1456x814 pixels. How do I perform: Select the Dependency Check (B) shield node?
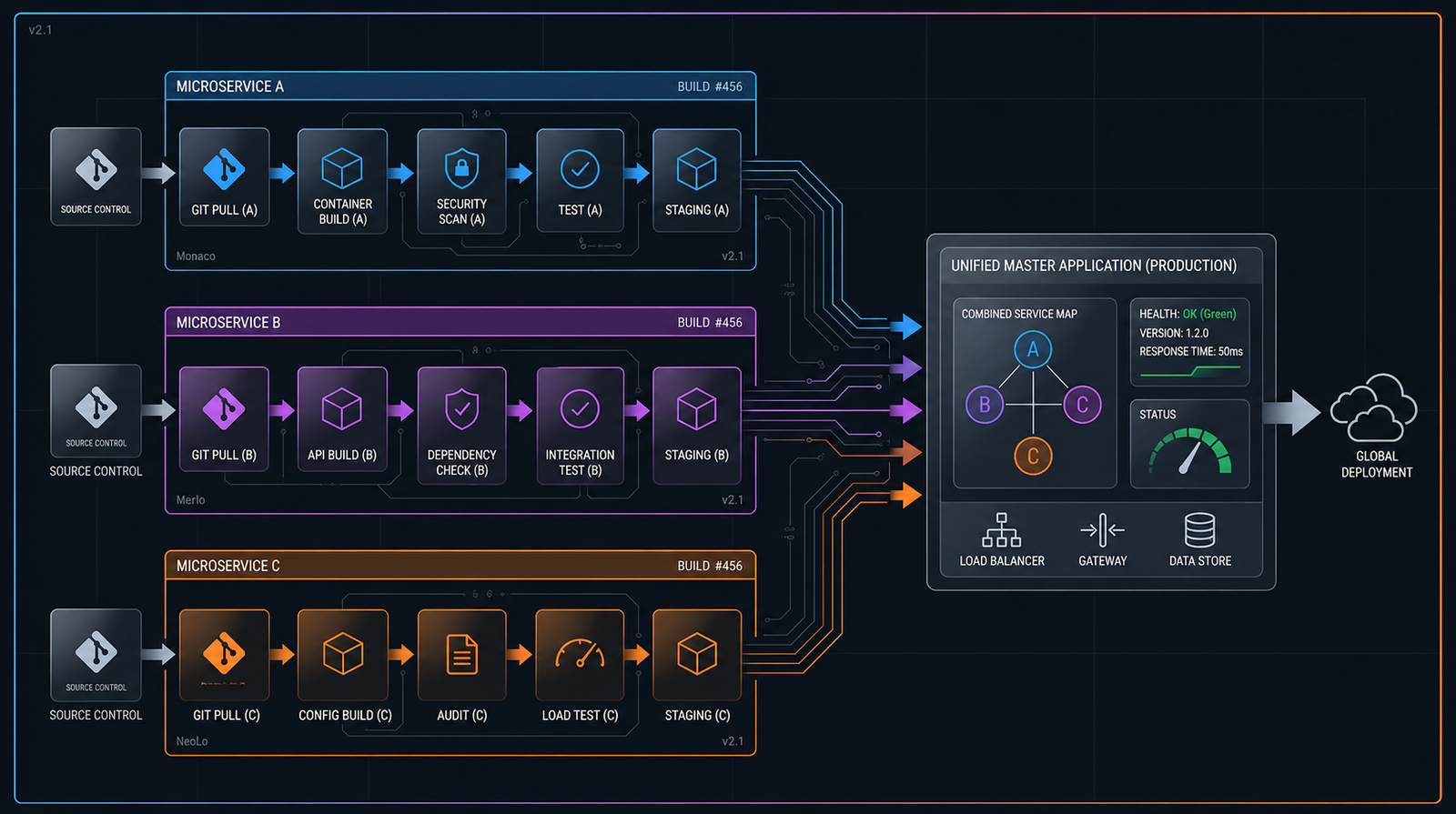point(461,425)
